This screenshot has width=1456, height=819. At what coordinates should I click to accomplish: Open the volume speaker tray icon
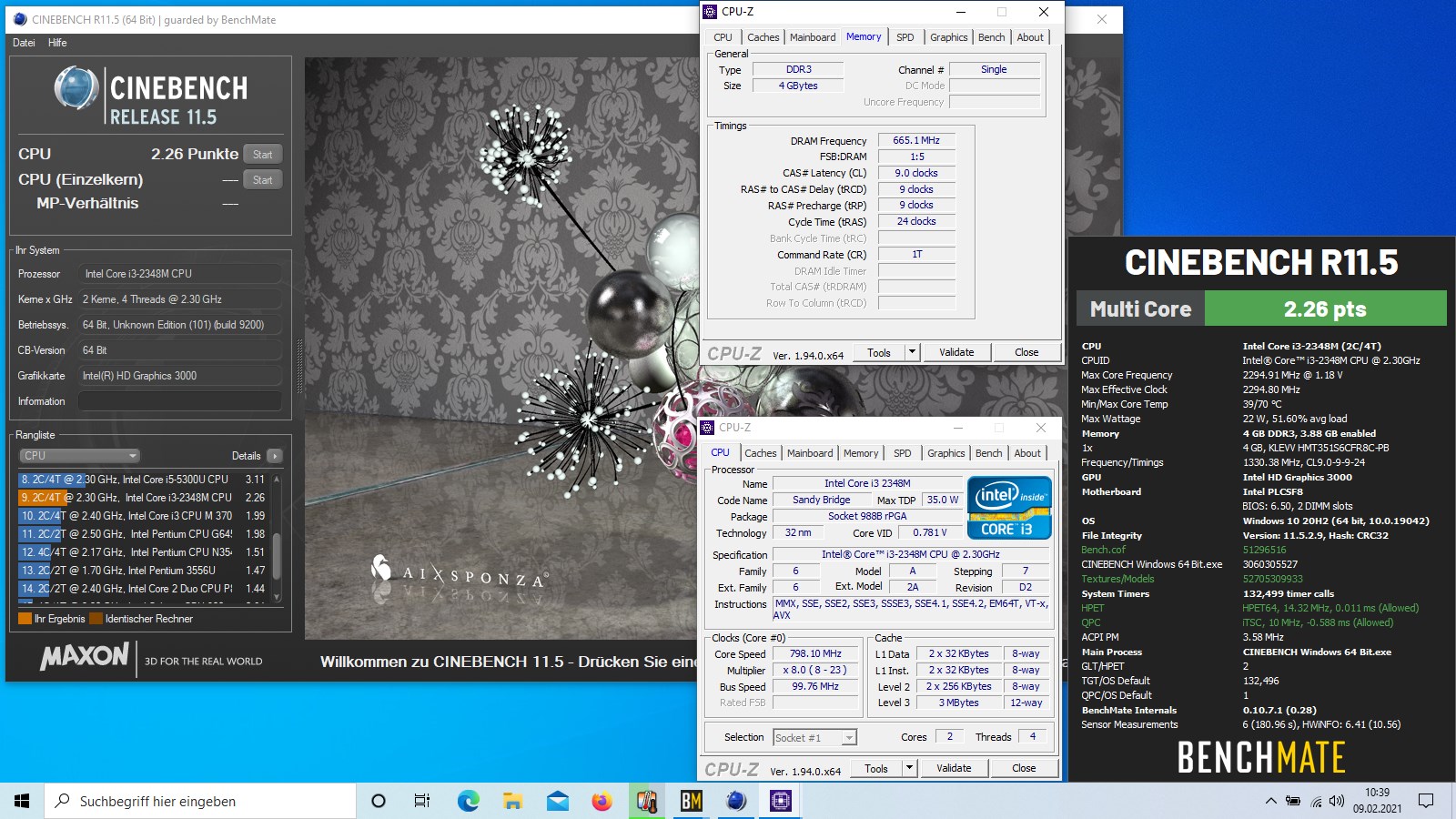pyautogui.click(x=1337, y=801)
